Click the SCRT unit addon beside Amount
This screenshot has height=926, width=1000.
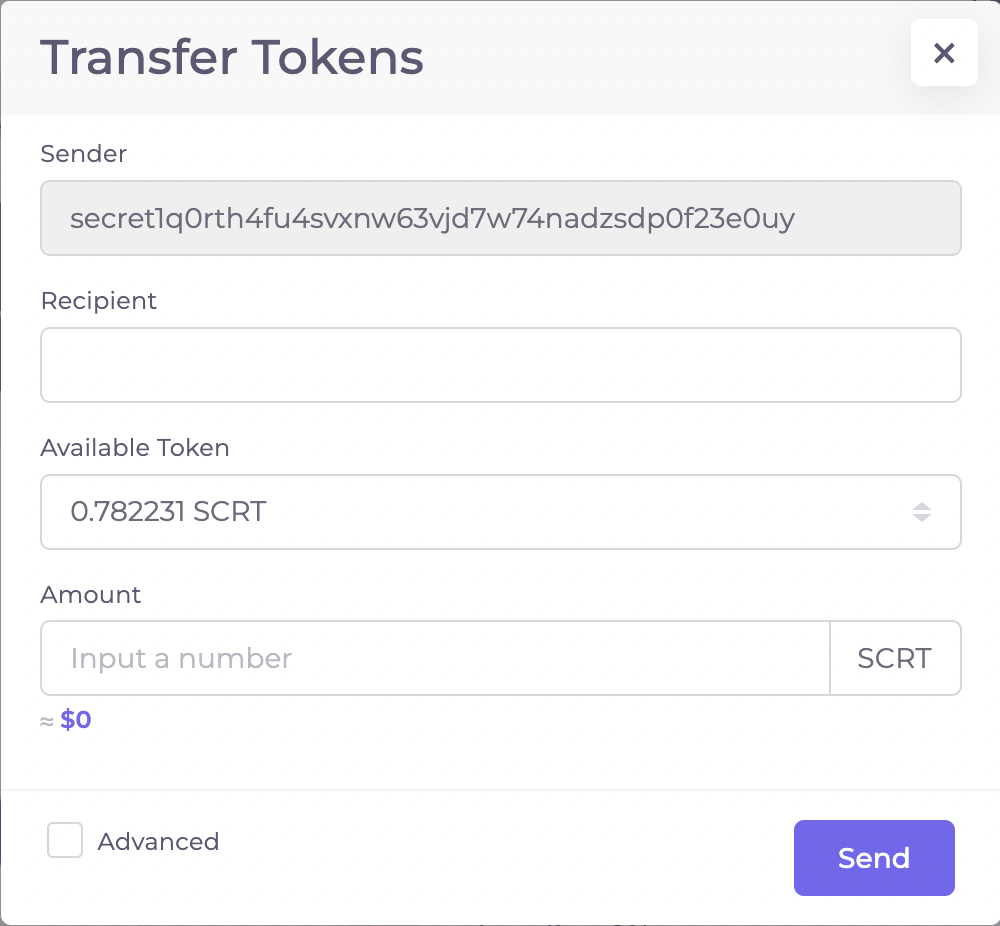[894, 658]
